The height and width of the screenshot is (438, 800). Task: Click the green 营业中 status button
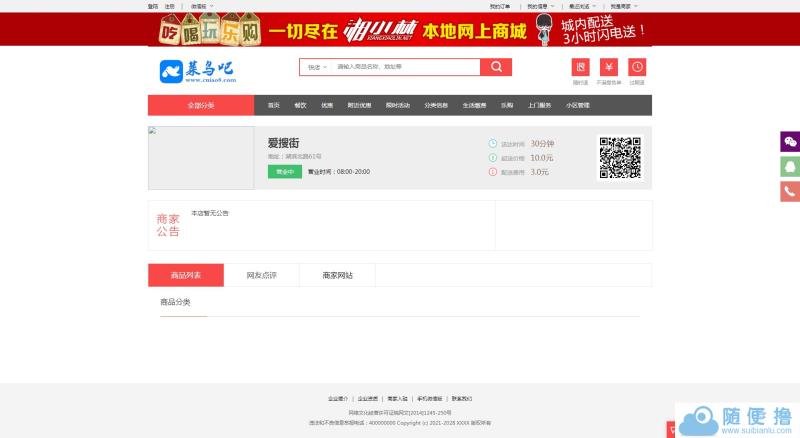[x=284, y=172]
